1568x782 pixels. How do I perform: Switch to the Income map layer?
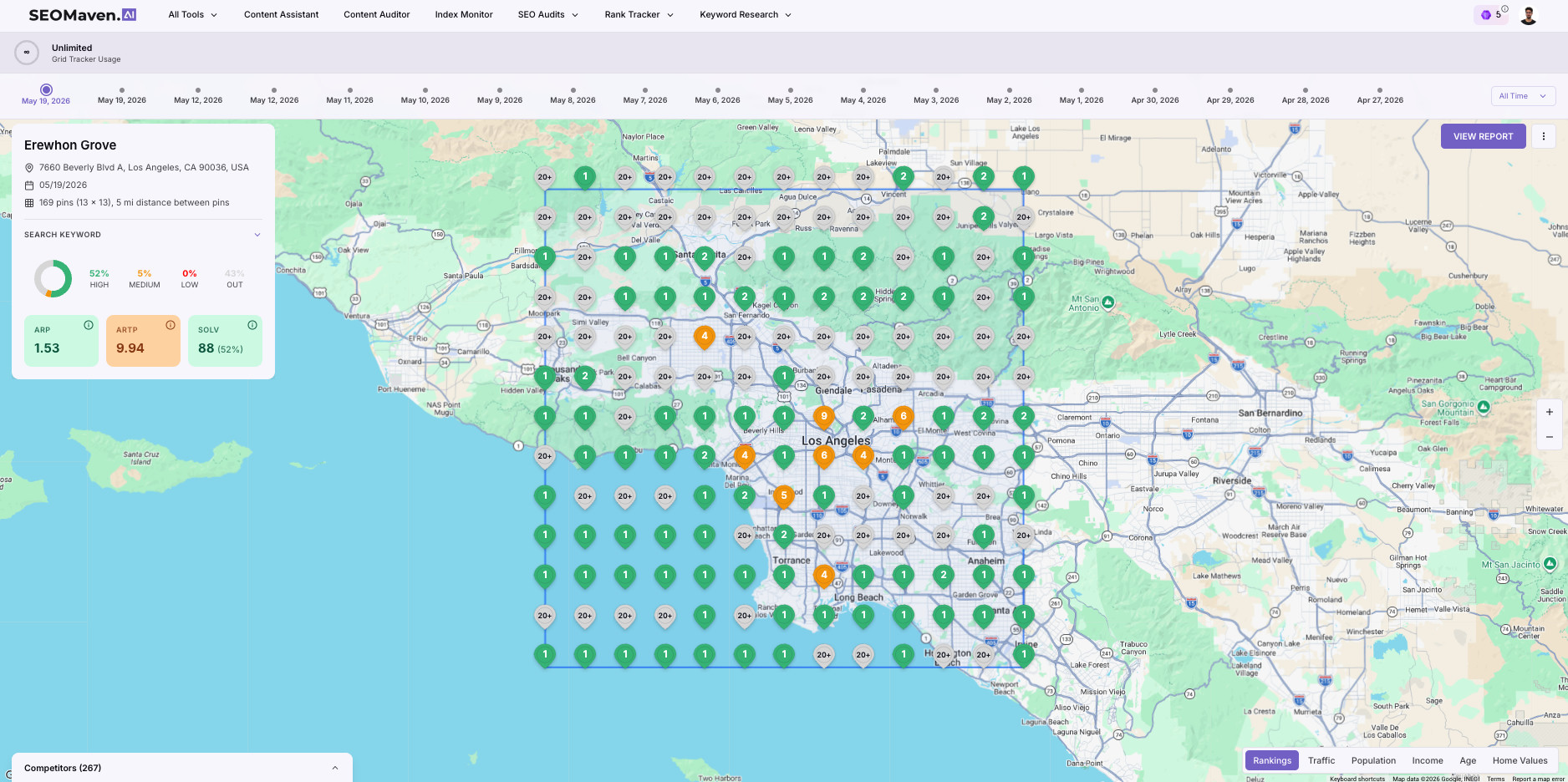pos(1428,760)
